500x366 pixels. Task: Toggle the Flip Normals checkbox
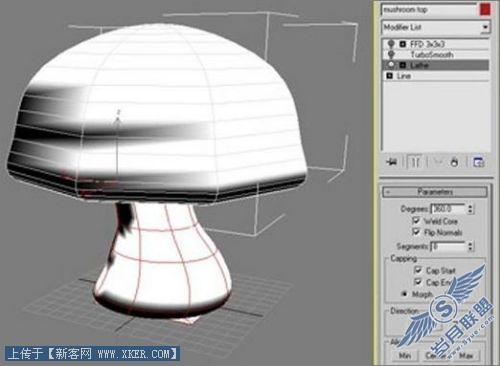pos(416,232)
